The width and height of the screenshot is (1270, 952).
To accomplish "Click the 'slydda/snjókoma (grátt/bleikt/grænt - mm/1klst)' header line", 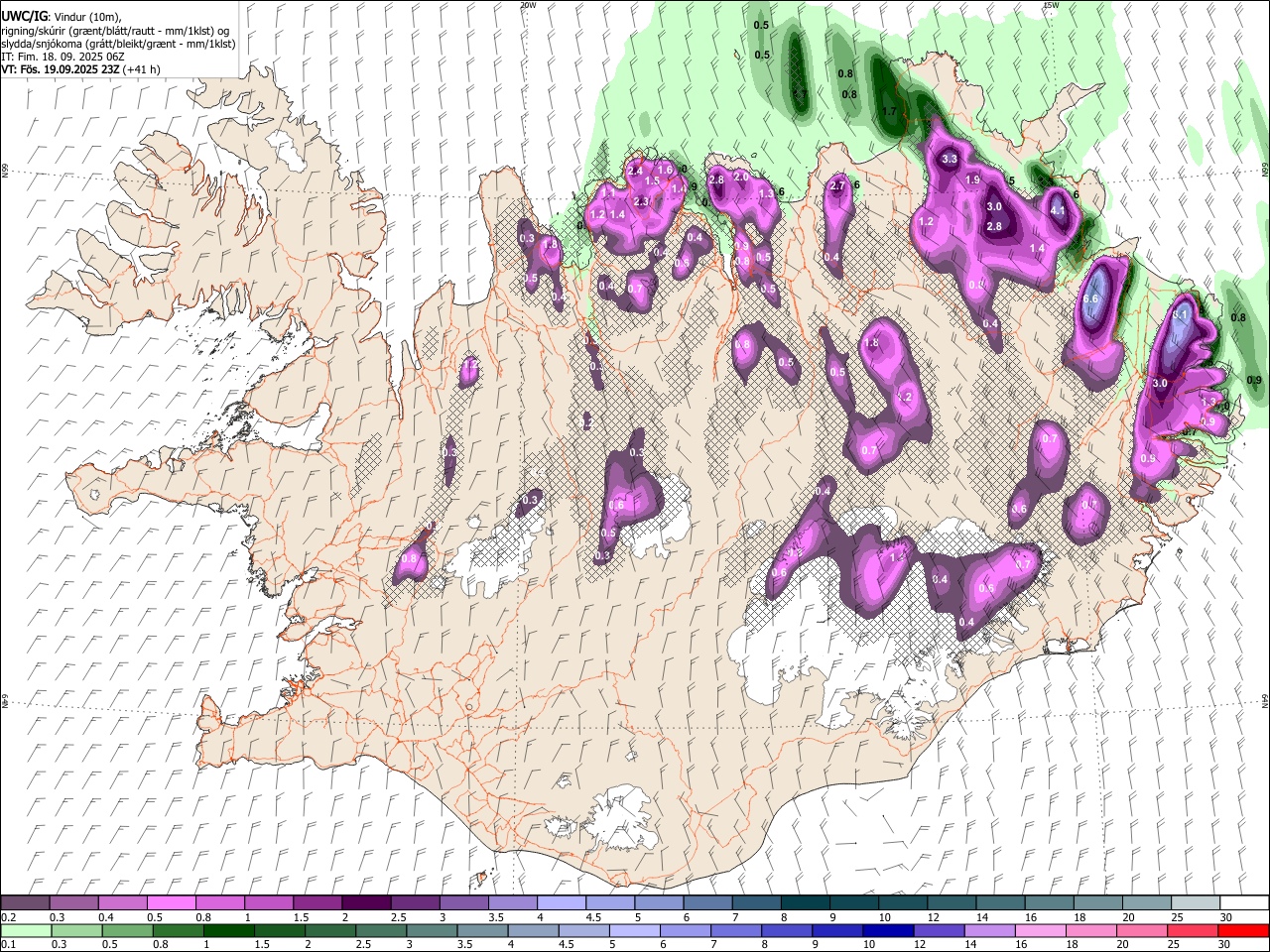I will click(x=118, y=44).
